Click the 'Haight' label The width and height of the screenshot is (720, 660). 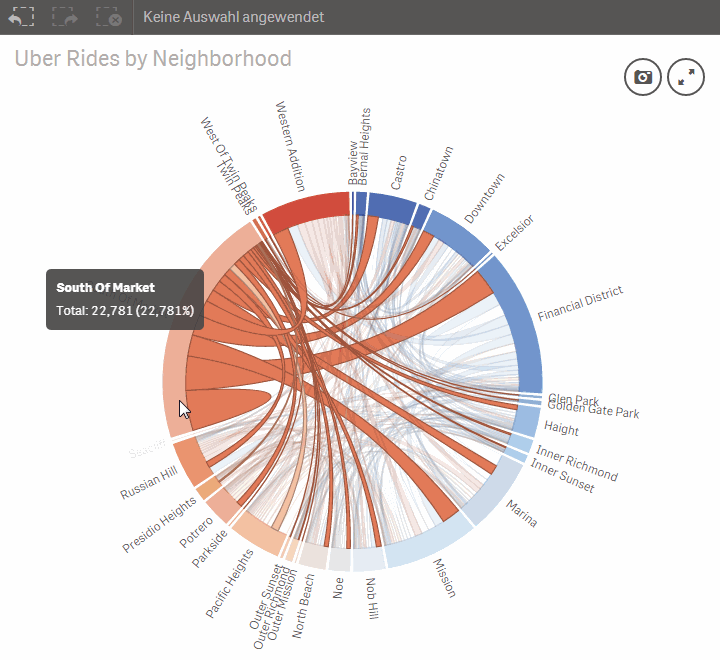coord(561,428)
